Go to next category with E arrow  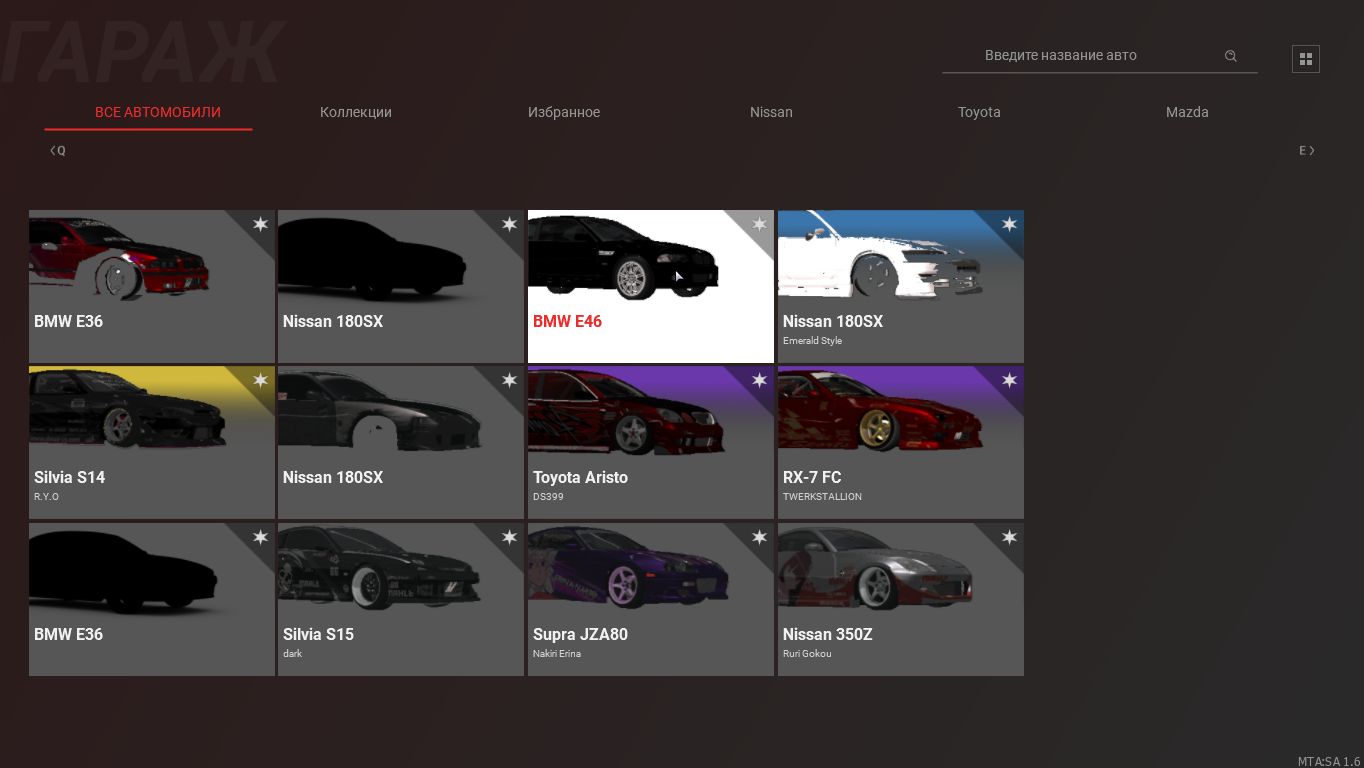pos(1307,151)
